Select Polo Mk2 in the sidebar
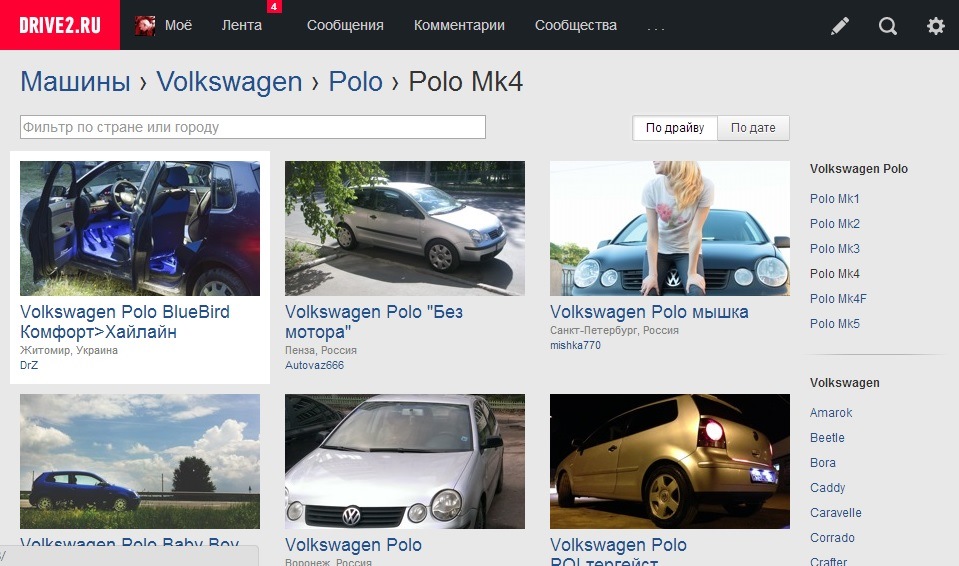 pyautogui.click(x=834, y=224)
